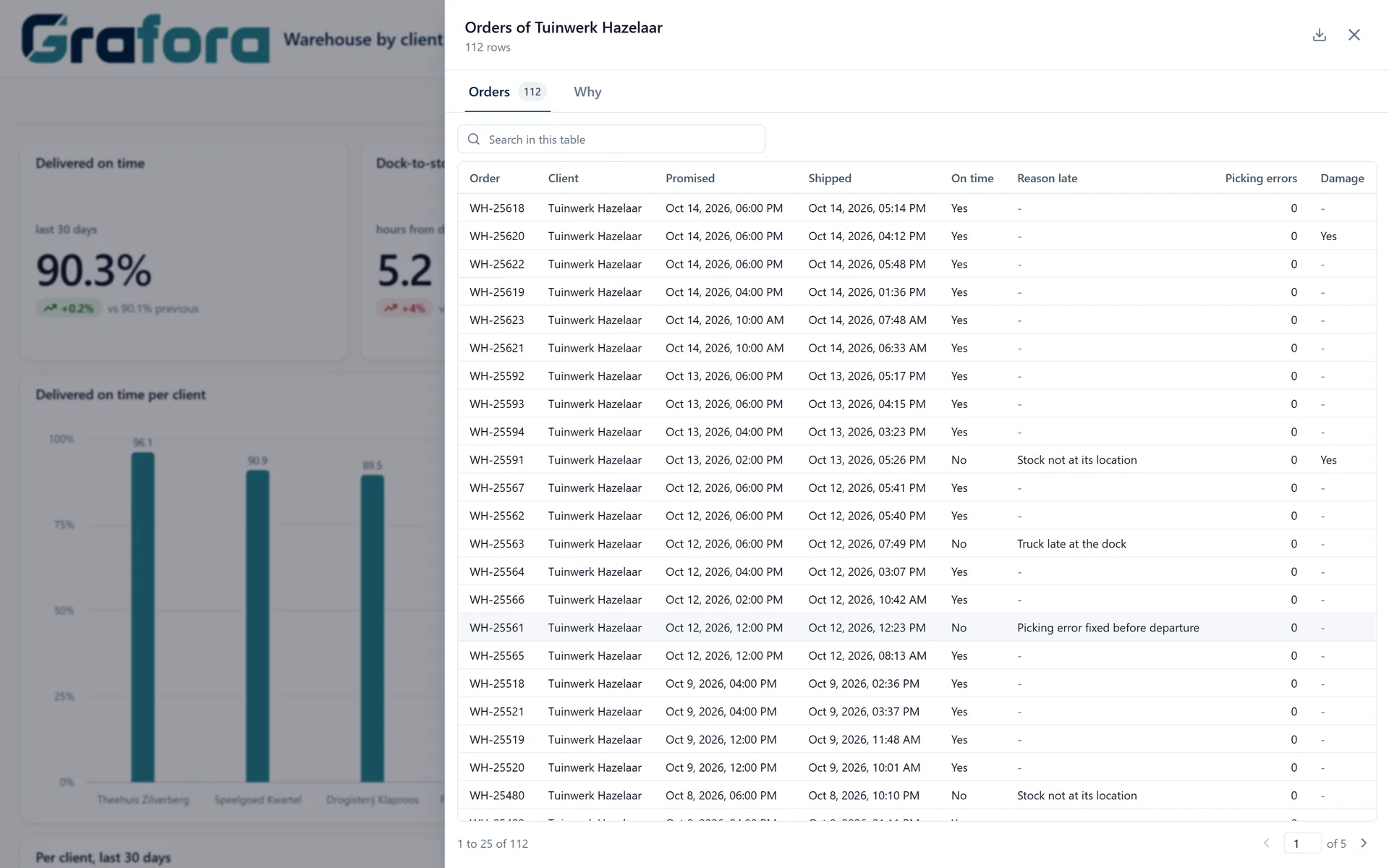Viewport: 1389px width, 868px height.
Task: Select order WH-25561 cell
Action: (497, 628)
